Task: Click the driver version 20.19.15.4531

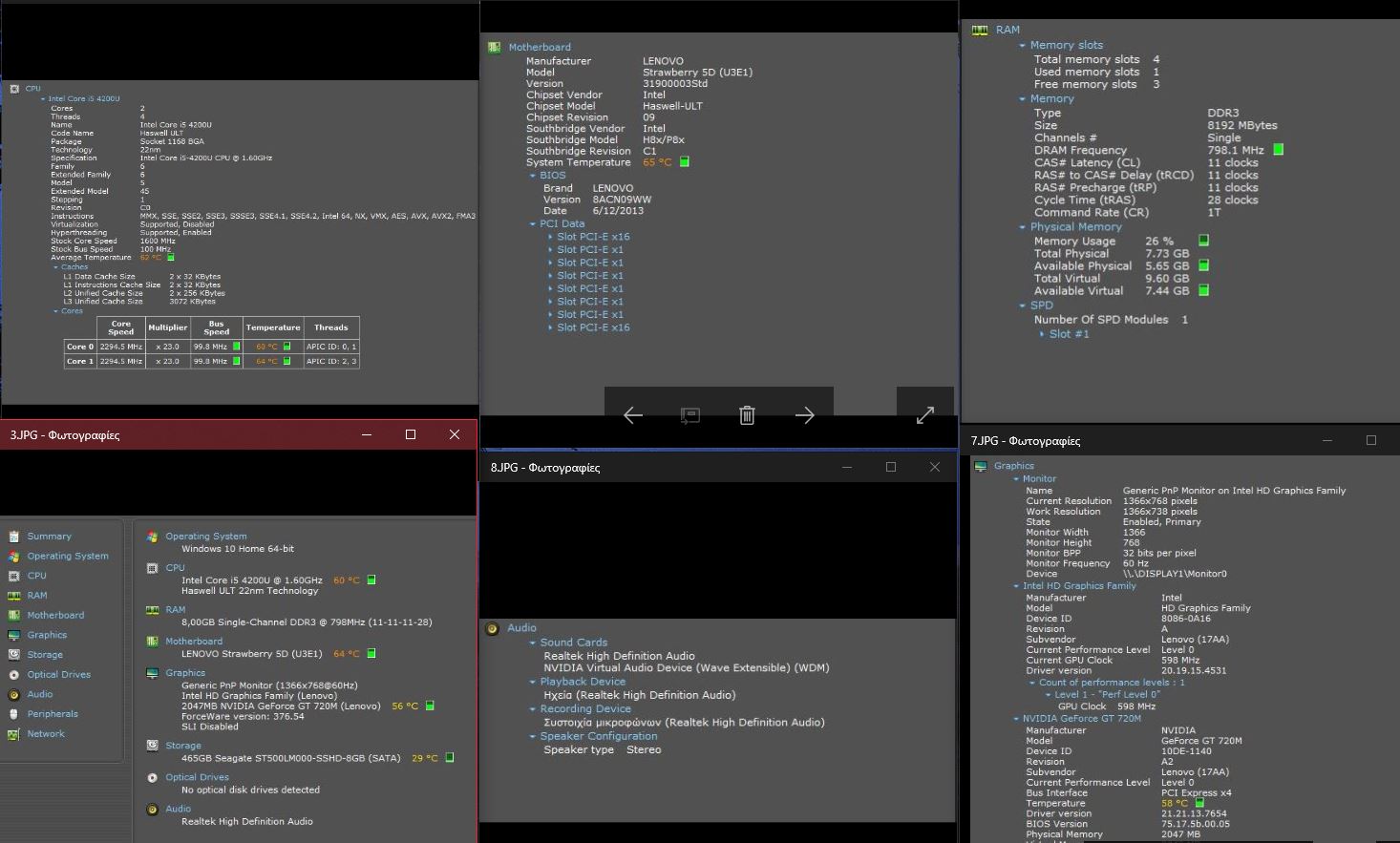Action: (1193, 670)
